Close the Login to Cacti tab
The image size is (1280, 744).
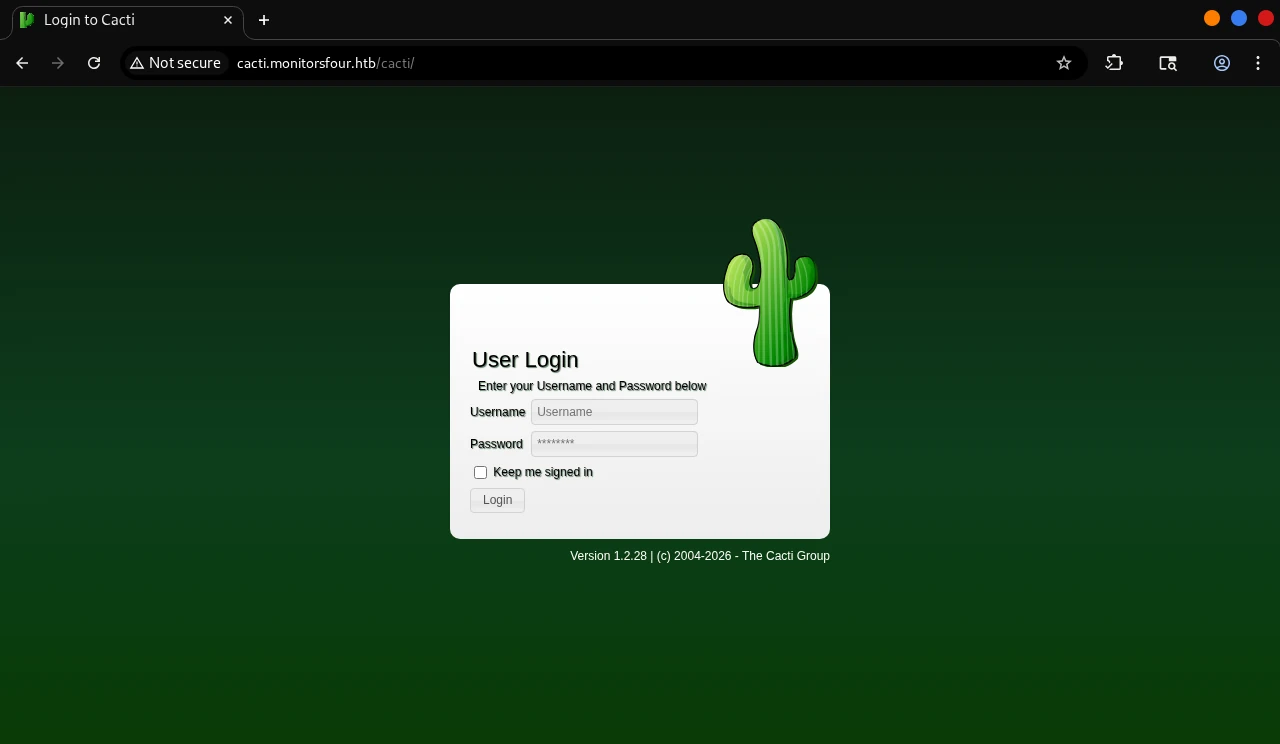click(x=228, y=20)
